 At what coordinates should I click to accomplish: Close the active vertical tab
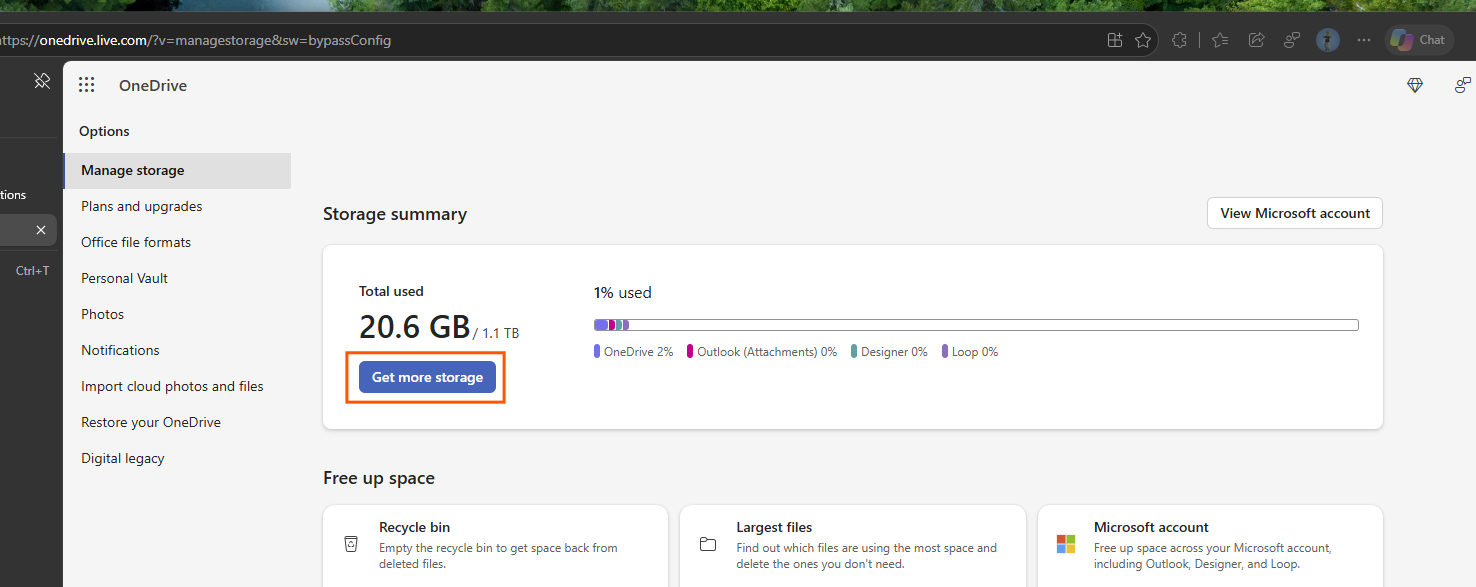(x=41, y=230)
